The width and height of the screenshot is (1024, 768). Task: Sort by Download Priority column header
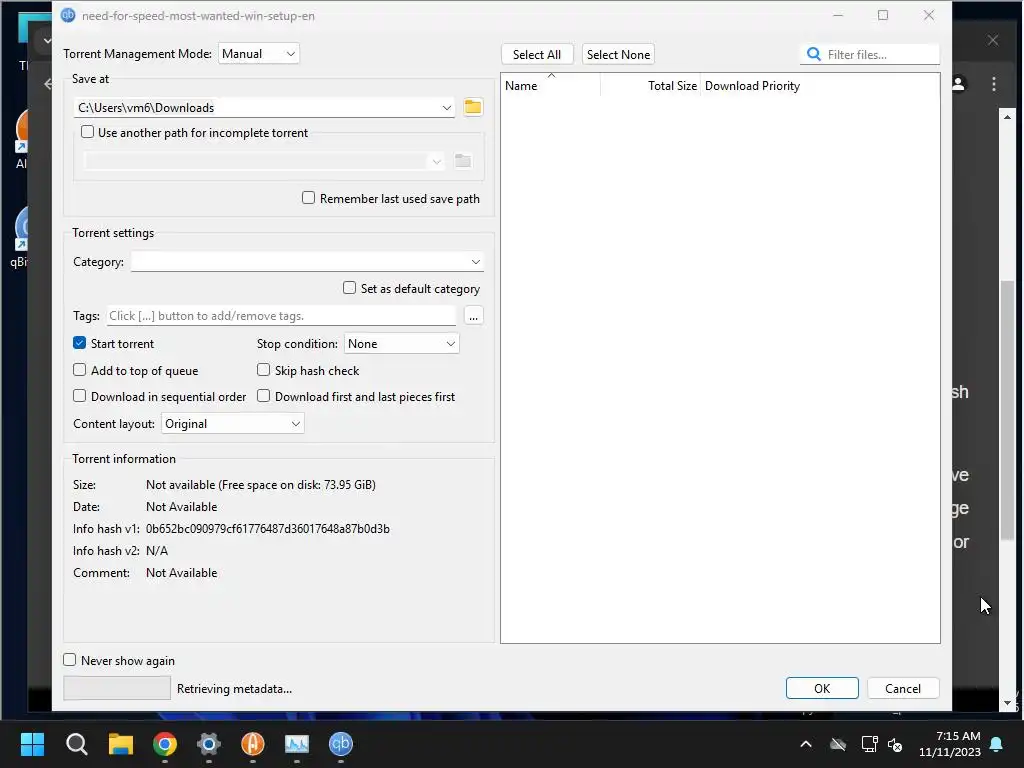pos(752,86)
